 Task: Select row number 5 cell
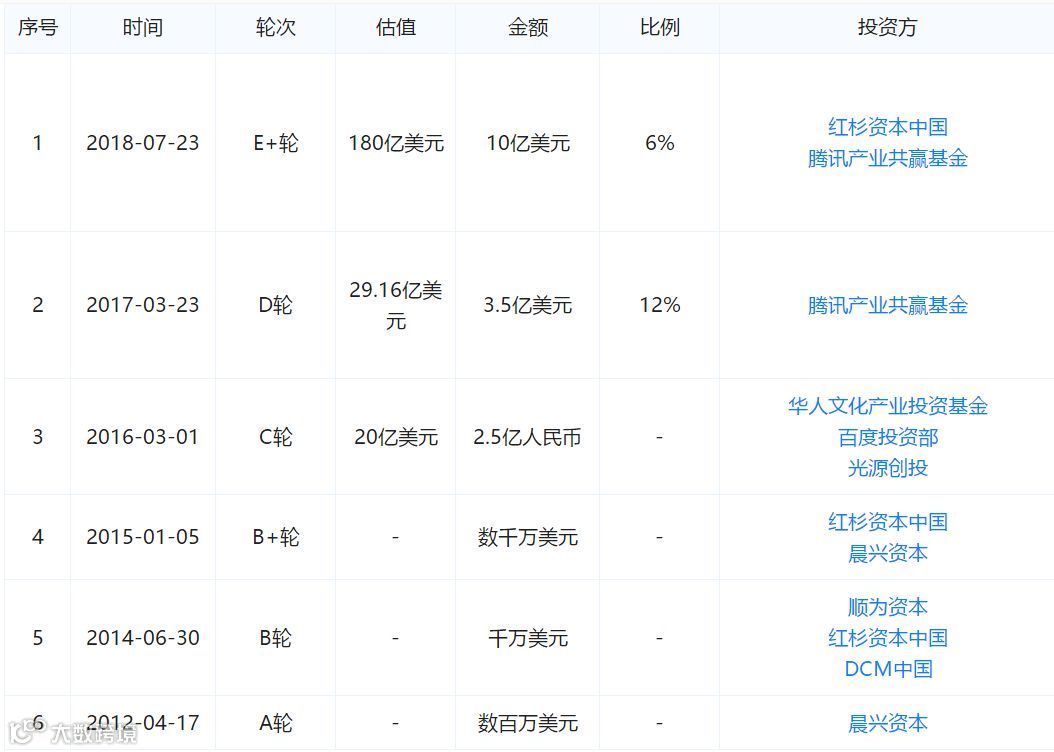tap(38, 638)
